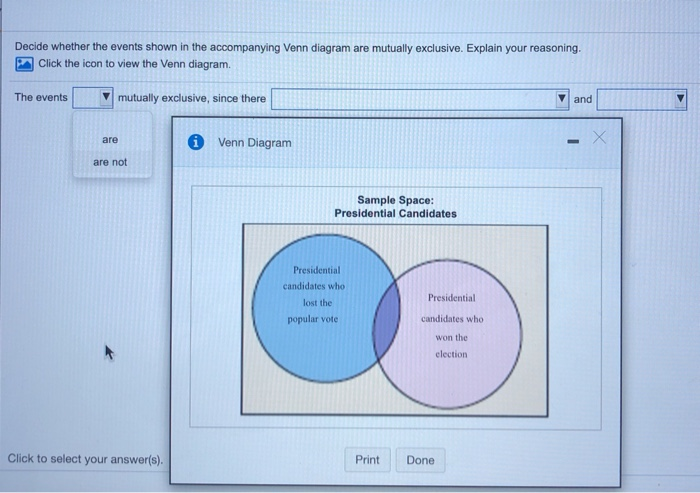
Task: Select the 'are' option
Action: [110, 140]
